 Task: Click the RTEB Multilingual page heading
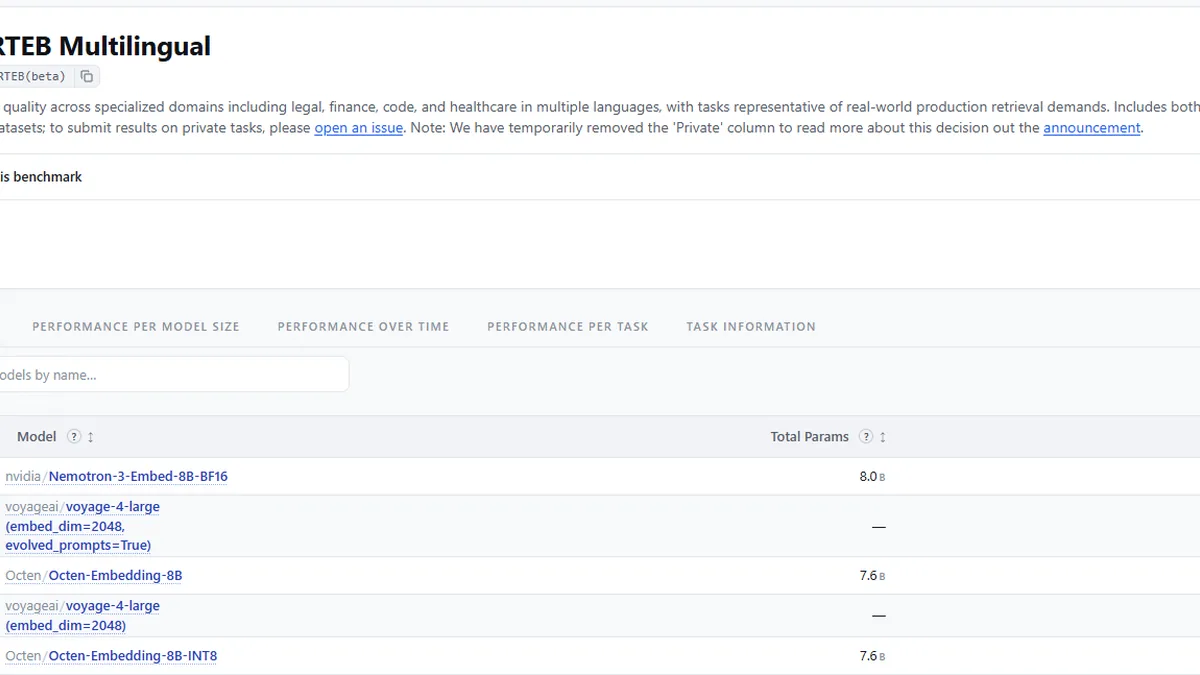click(x=105, y=46)
